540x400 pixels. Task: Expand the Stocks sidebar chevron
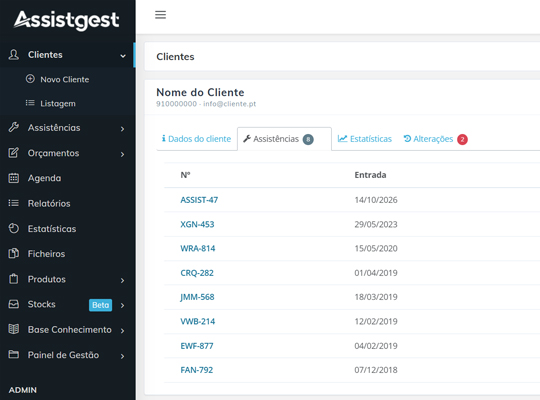coord(122,305)
